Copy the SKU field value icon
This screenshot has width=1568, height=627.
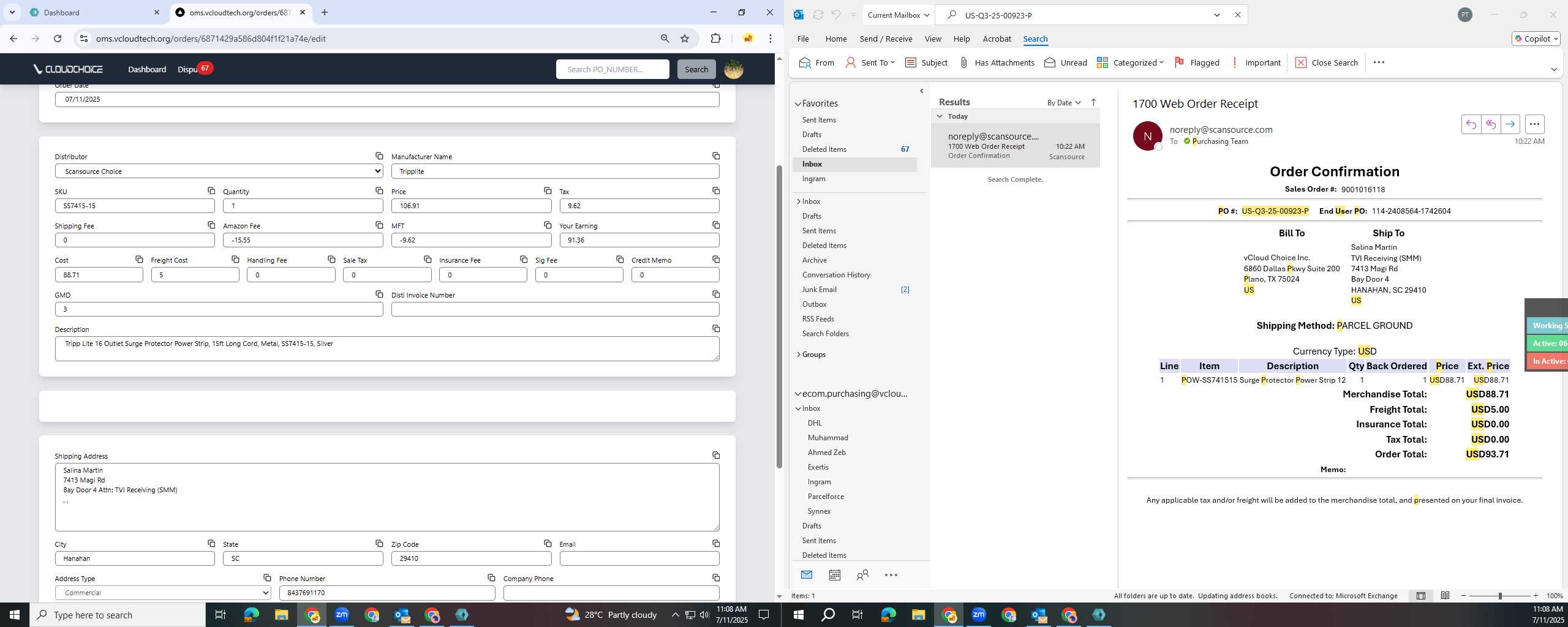(211, 191)
